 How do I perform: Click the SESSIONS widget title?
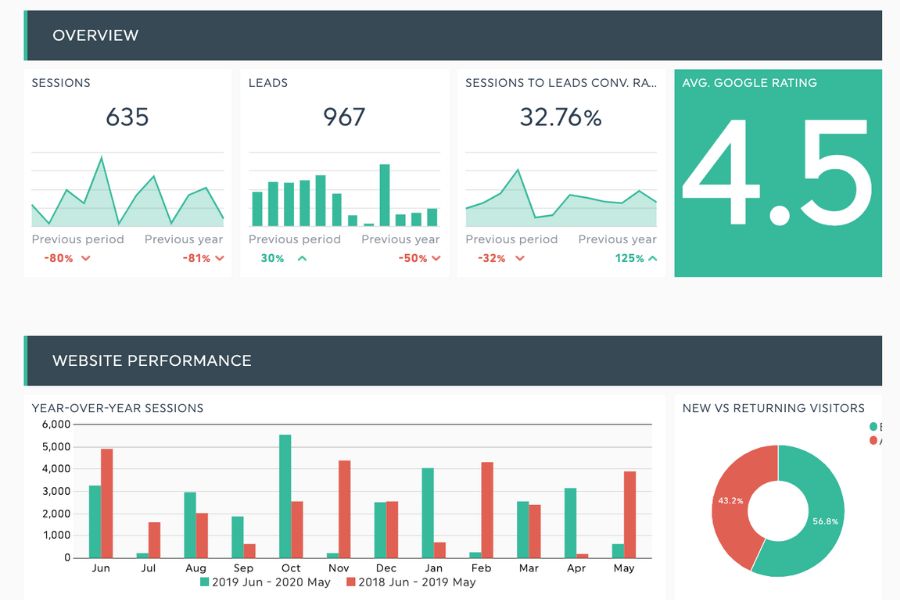[61, 83]
